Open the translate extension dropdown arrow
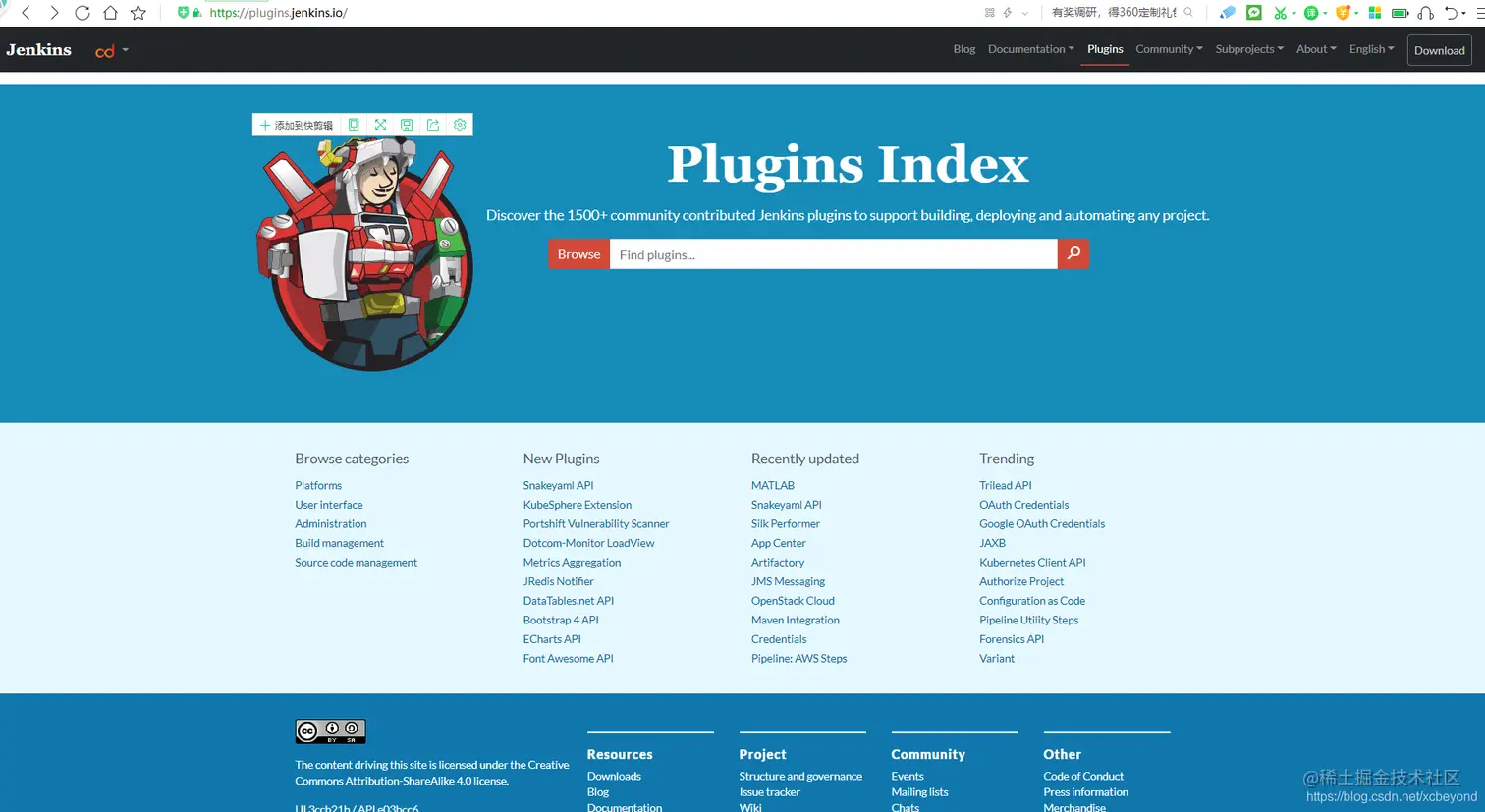 pyautogui.click(x=1325, y=13)
